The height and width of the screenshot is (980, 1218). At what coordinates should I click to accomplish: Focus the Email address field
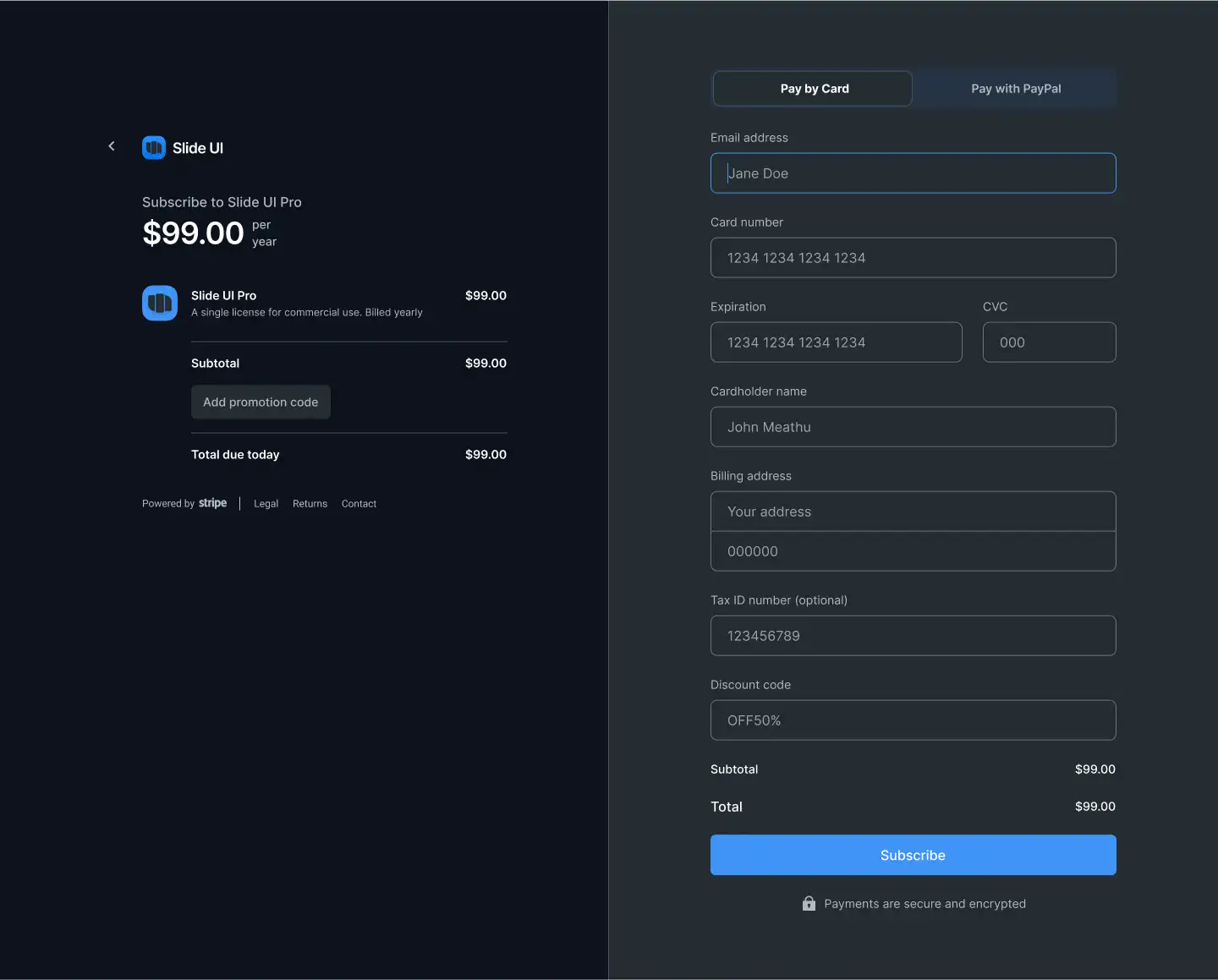[x=913, y=173]
